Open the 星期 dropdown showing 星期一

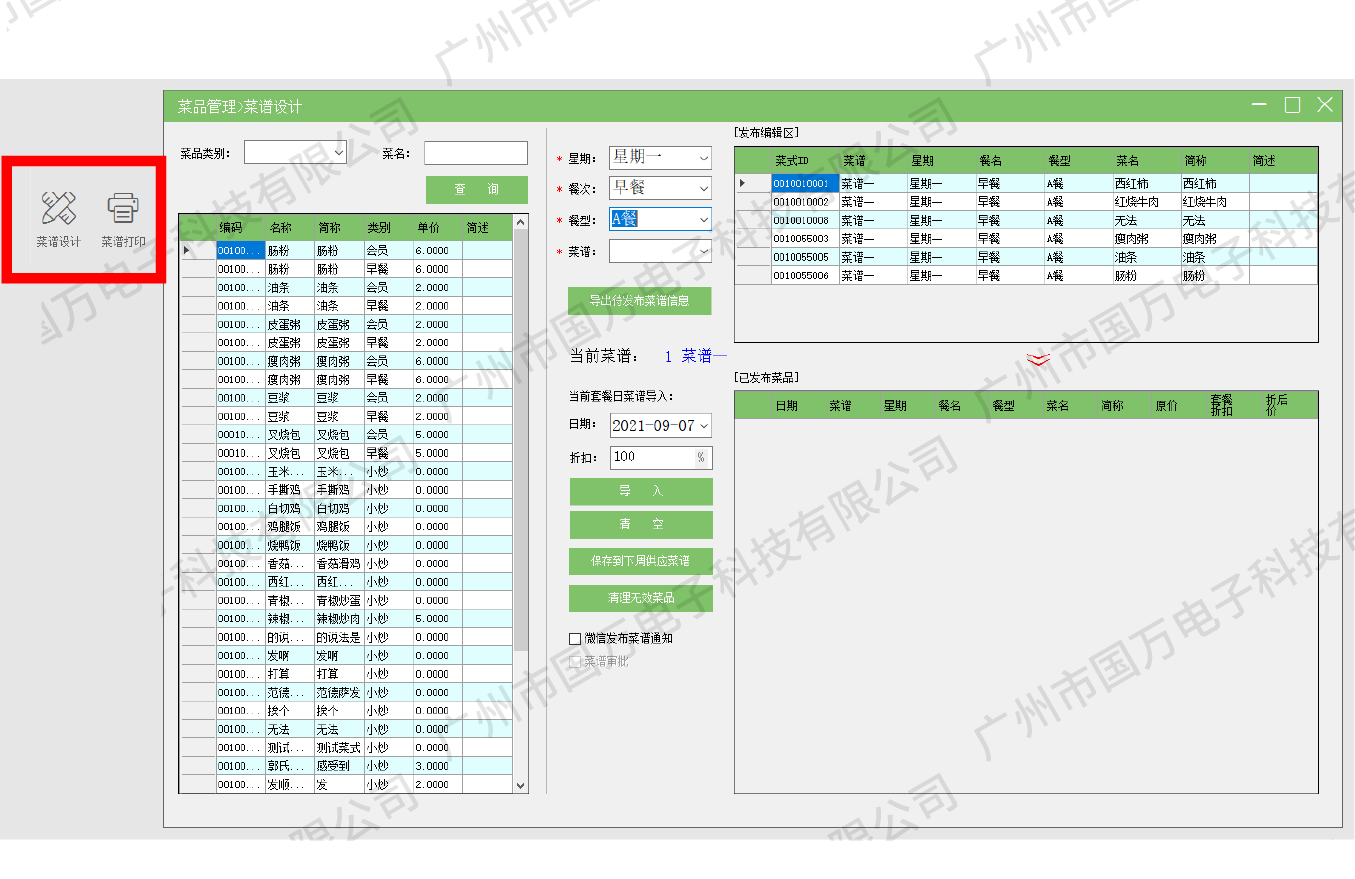click(x=703, y=158)
